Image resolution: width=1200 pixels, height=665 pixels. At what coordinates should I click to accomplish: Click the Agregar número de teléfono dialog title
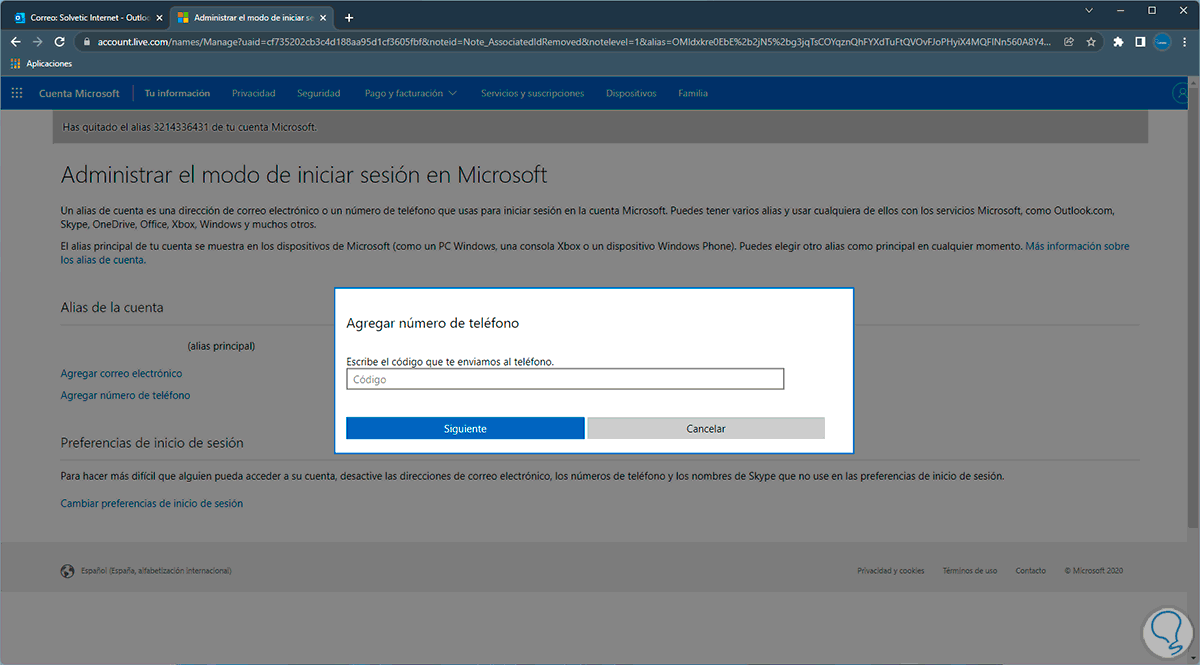click(432, 323)
